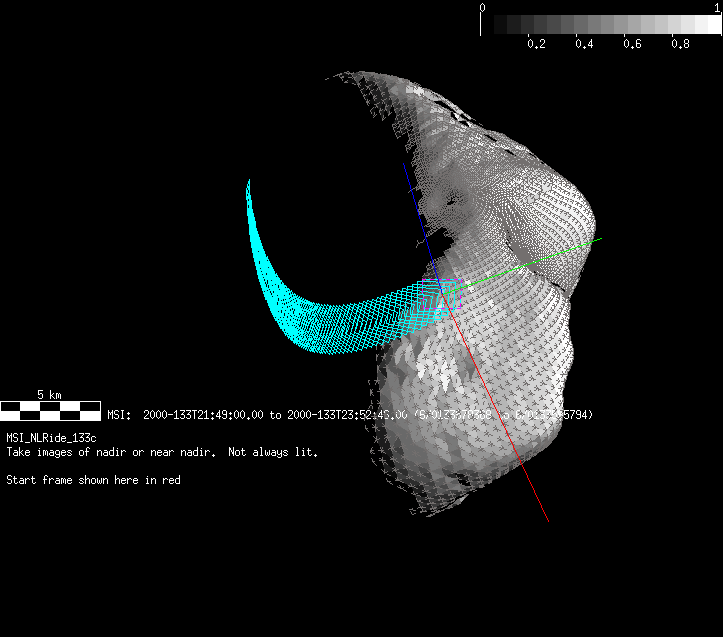Click the lower end of red axis line
This screenshot has width=723, height=637.
[x=548, y=520]
